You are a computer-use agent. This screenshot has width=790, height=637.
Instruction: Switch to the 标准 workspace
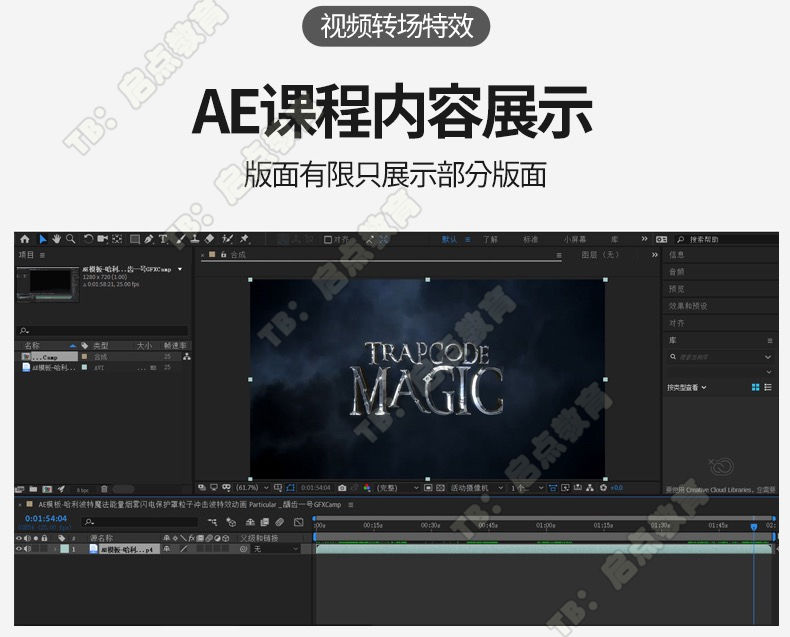pyautogui.click(x=530, y=240)
